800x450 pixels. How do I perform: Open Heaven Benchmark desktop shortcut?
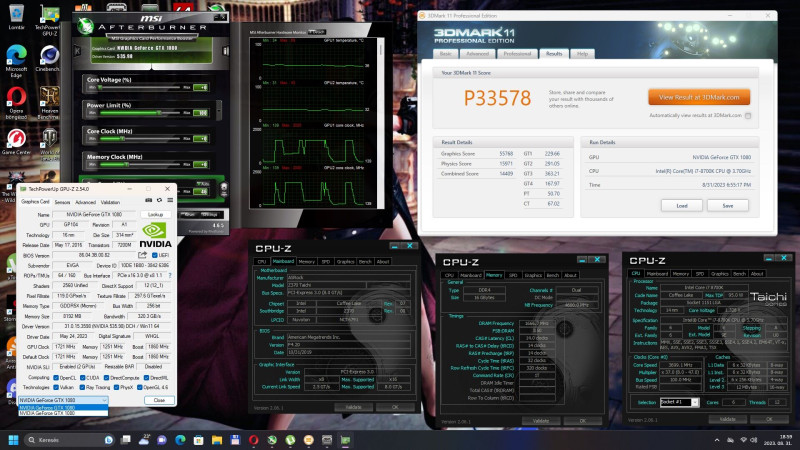tap(49, 103)
